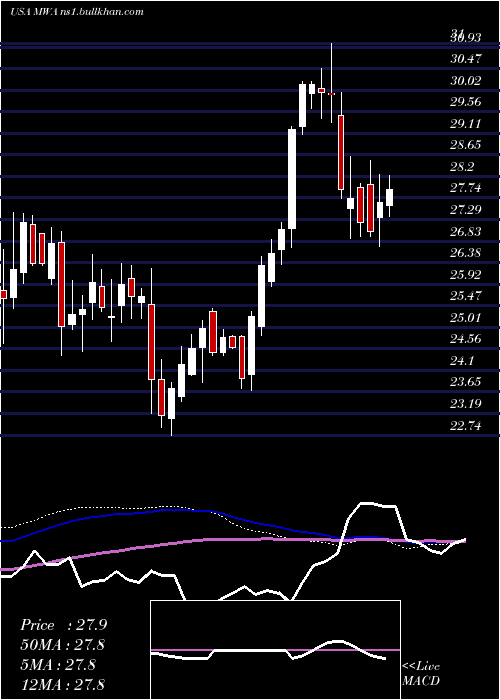Click the 29.11 price axis label

[x=466, y=124]
